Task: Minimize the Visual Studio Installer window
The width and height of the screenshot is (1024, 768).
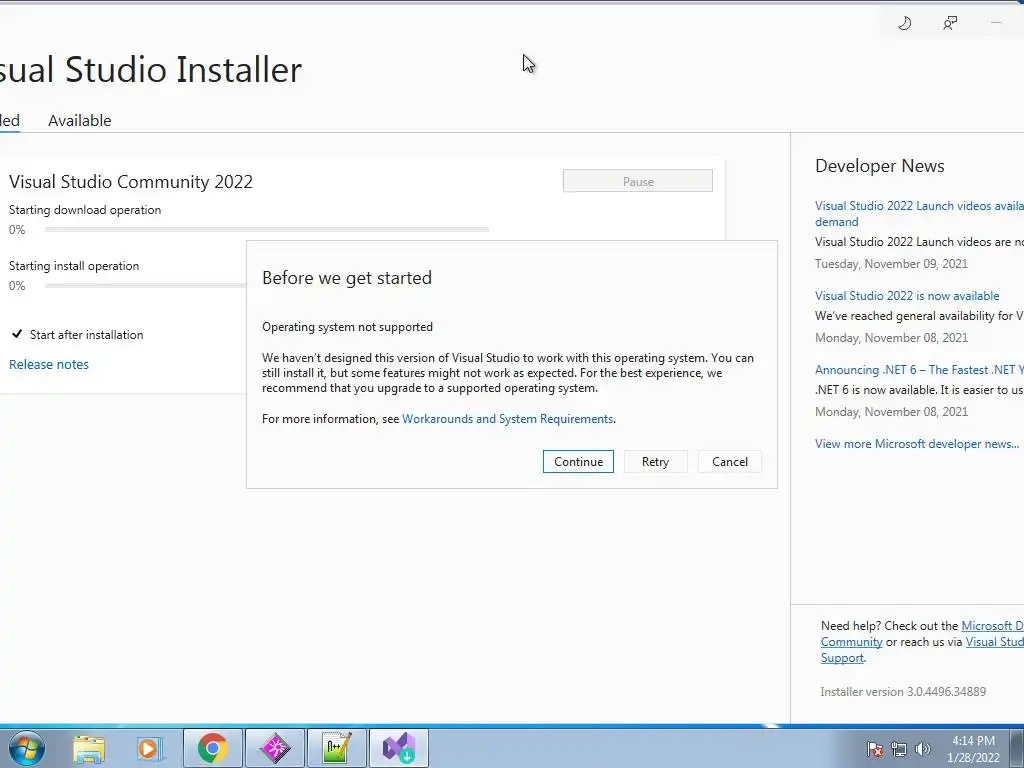Action: (x=996, y=24)
